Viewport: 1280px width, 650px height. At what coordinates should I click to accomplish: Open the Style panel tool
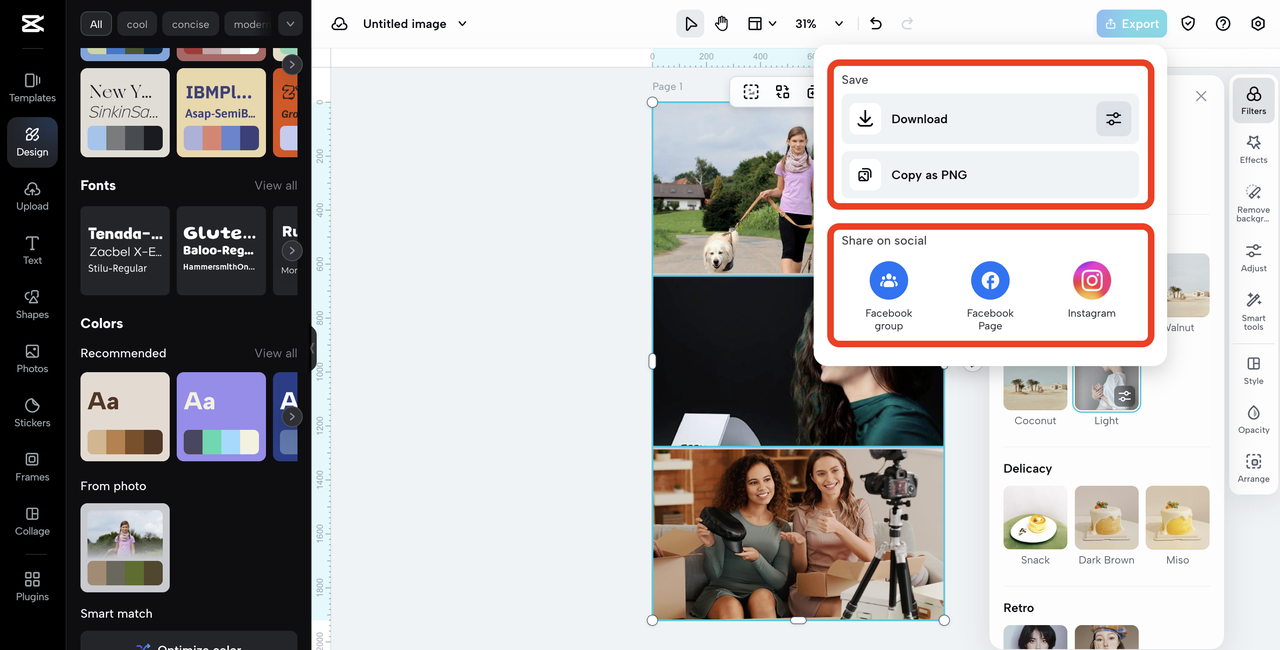pos(1253,369)
